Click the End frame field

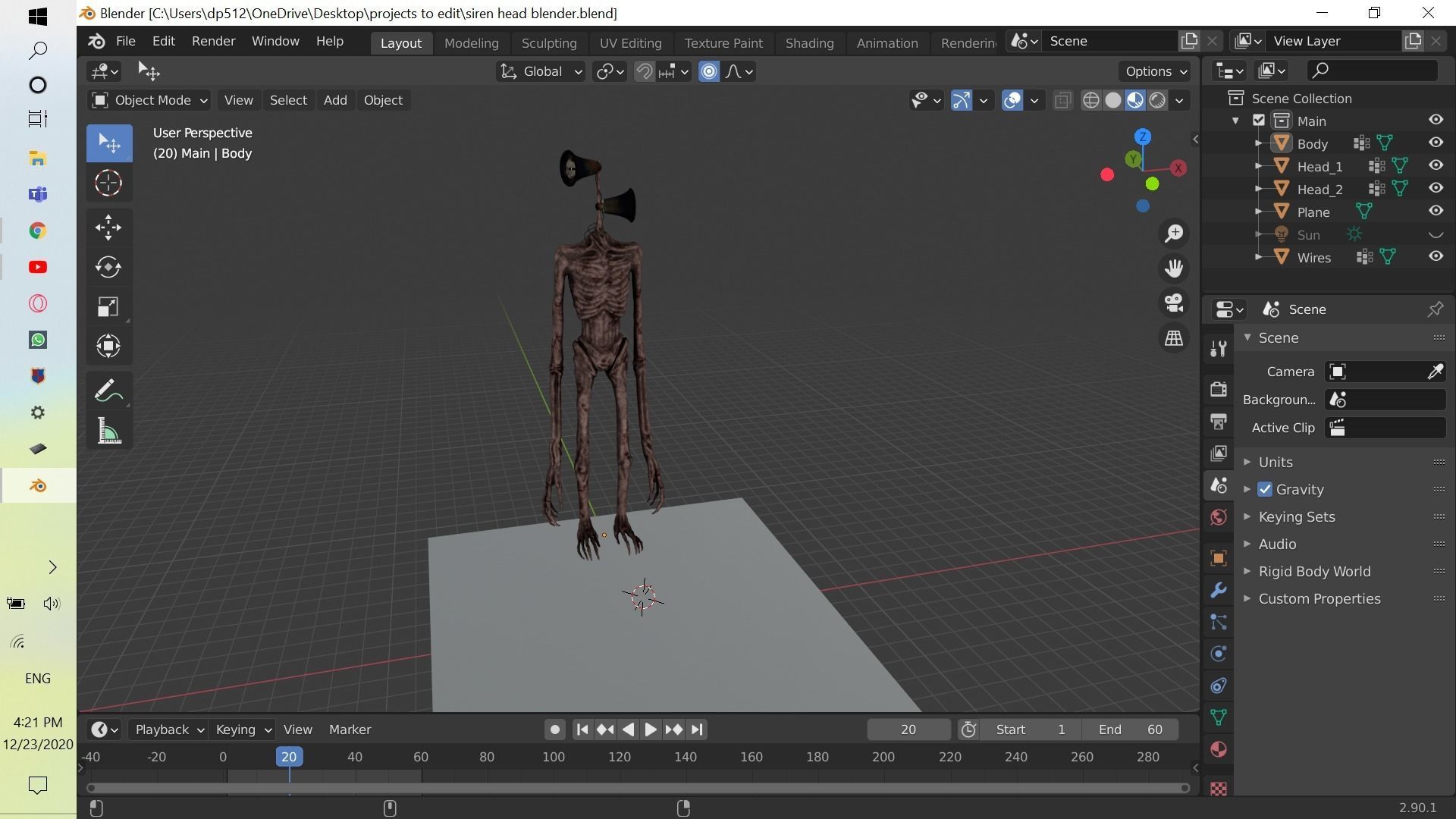pos(1130,730)
